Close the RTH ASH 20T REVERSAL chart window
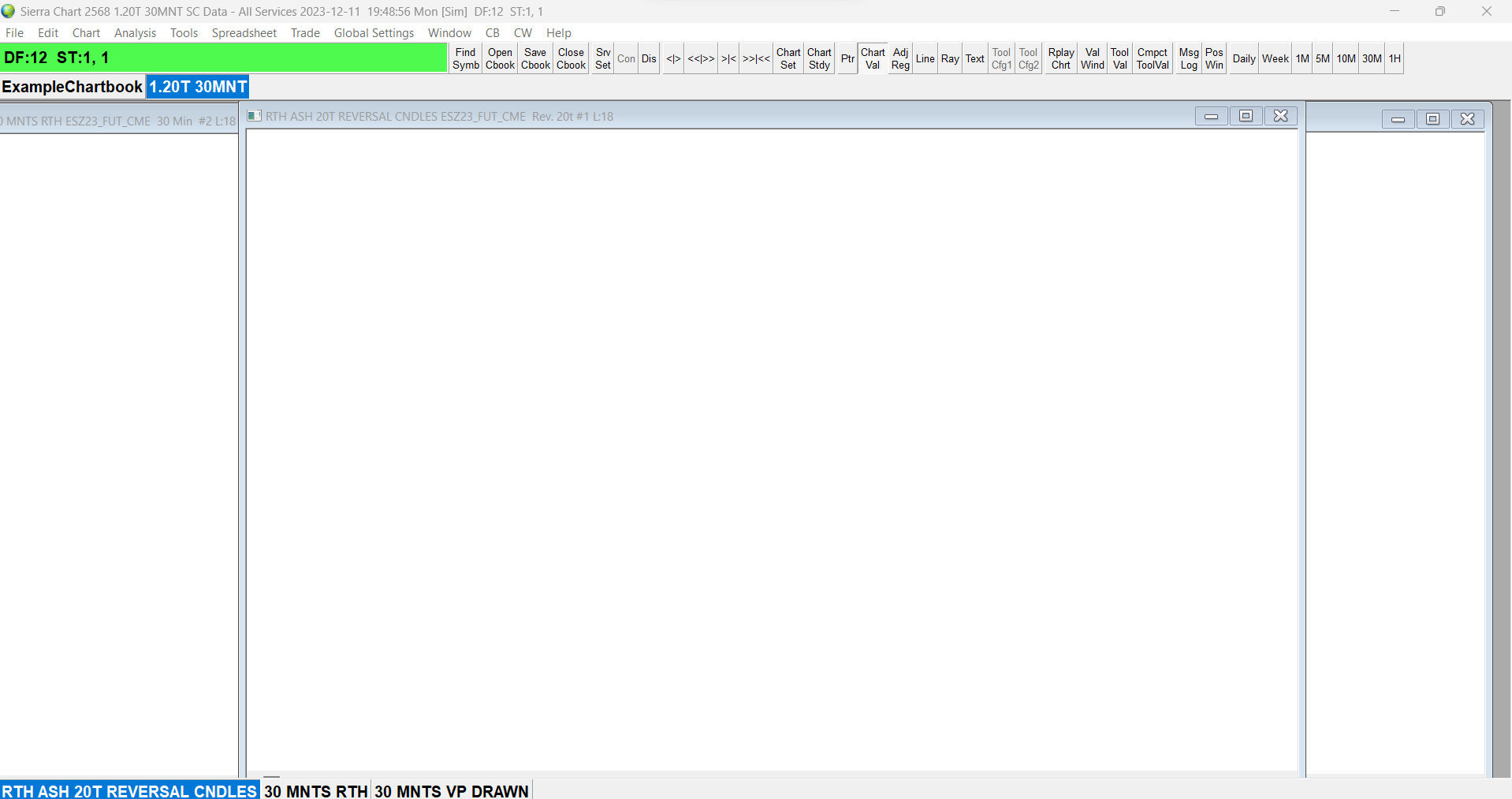The image size is (1512, 799). 1281,116
